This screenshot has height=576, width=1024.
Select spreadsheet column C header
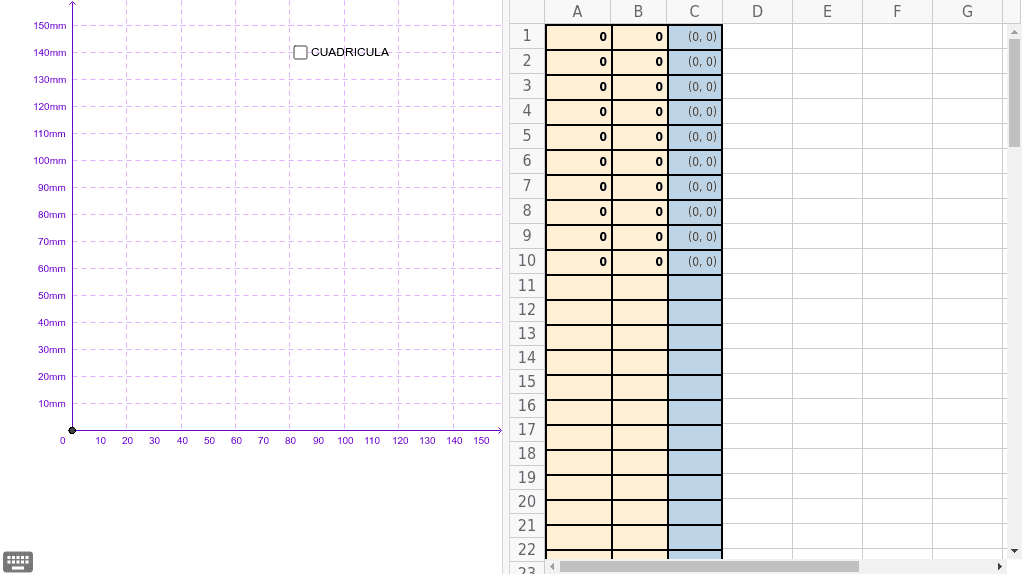tap(695, 12)
